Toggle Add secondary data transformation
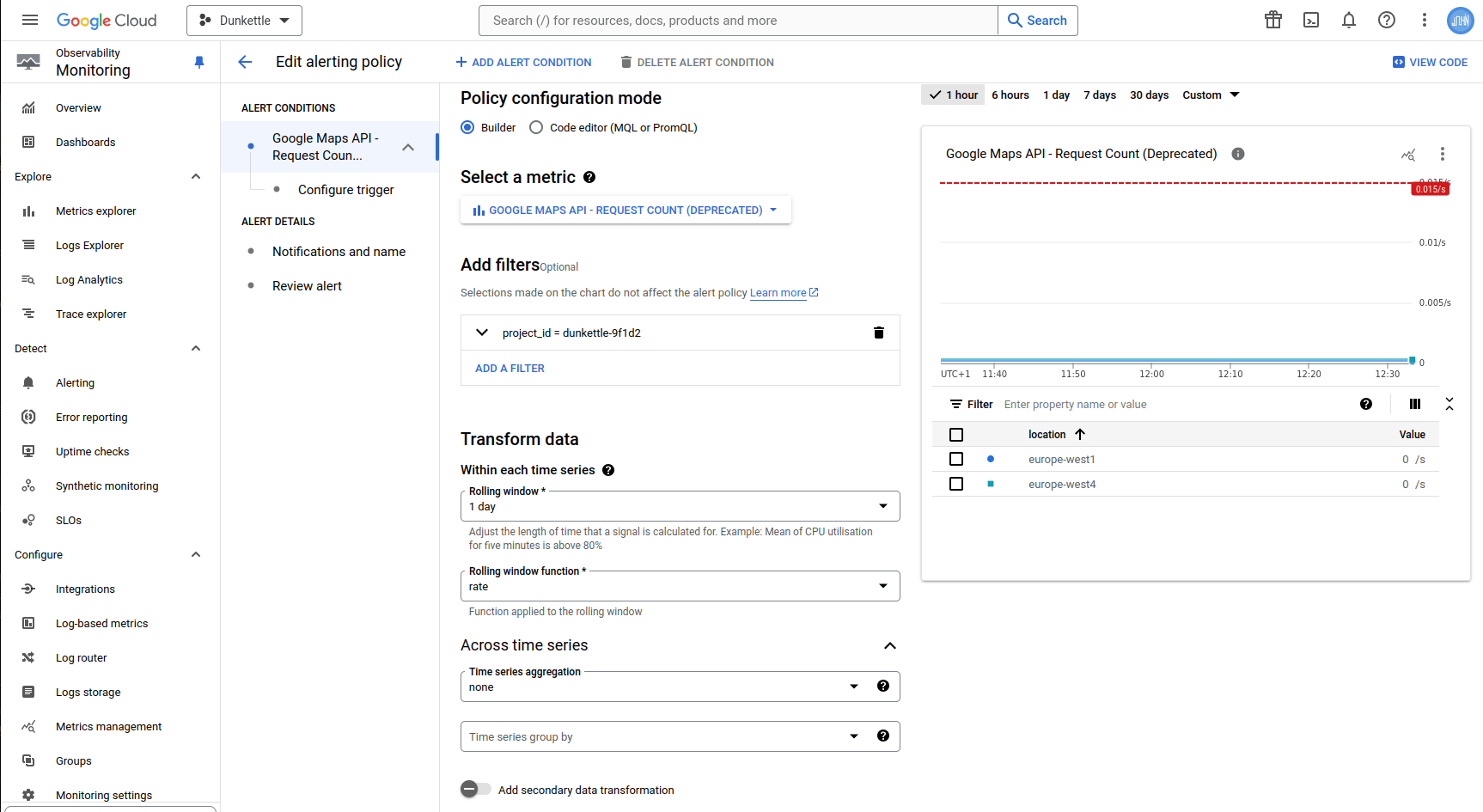Viewport: 1483px width, 812px height. [475, 790]
